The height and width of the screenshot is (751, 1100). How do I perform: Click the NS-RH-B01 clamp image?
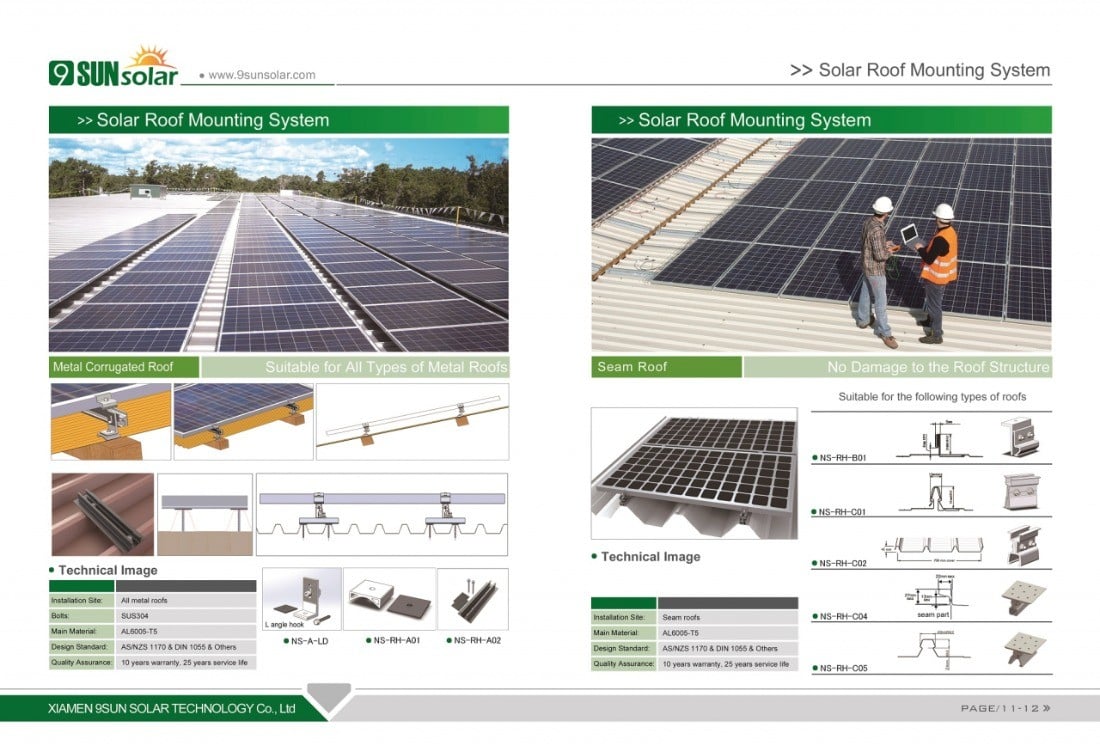pos(1023,437)
